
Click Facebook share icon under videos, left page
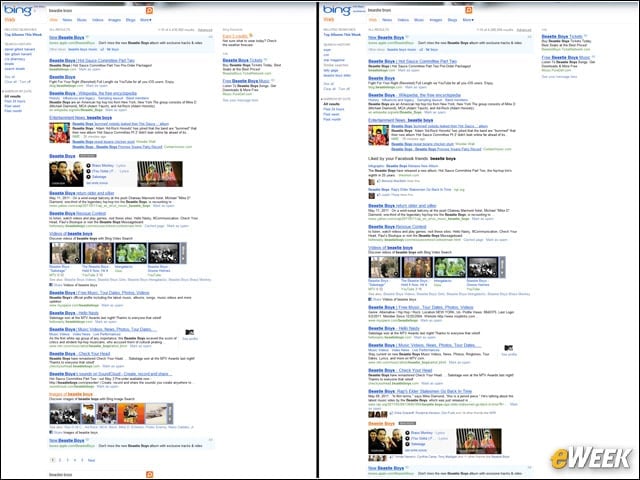point(51,285)
